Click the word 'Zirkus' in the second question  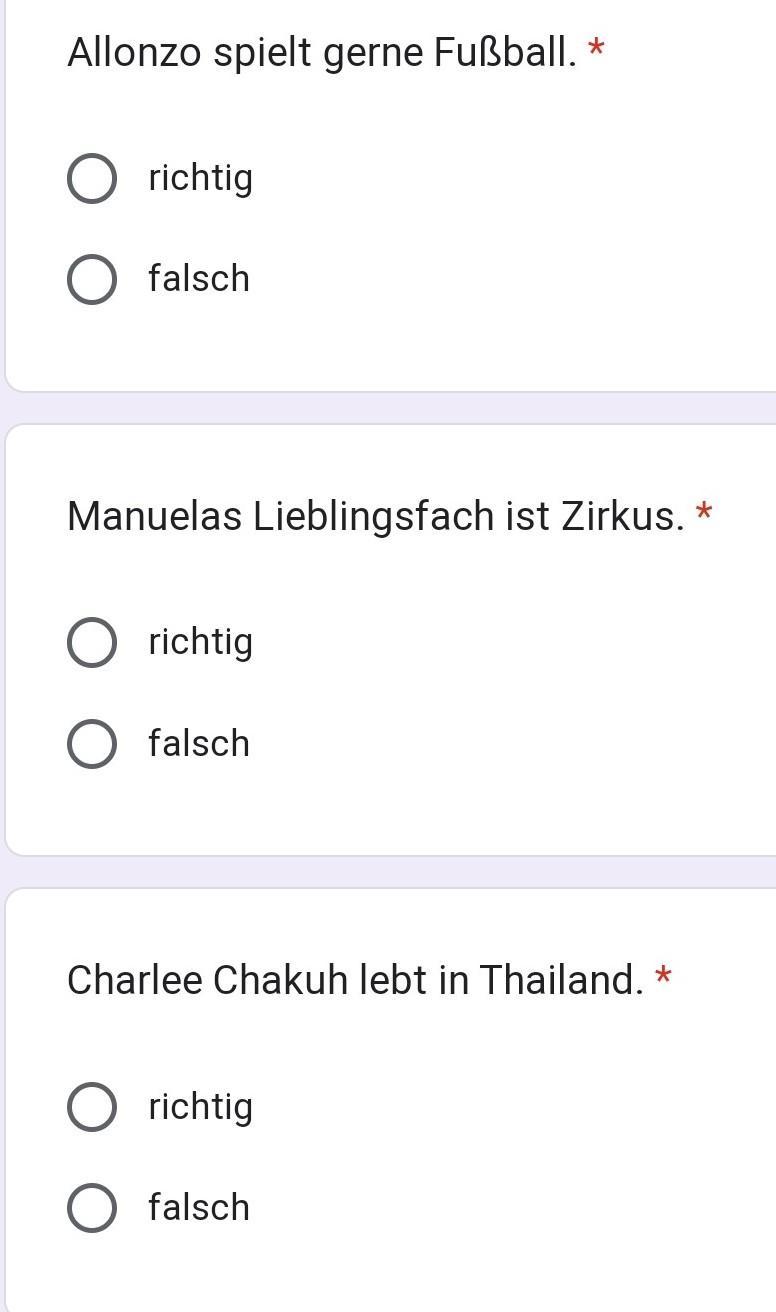(x=618, y=517)
